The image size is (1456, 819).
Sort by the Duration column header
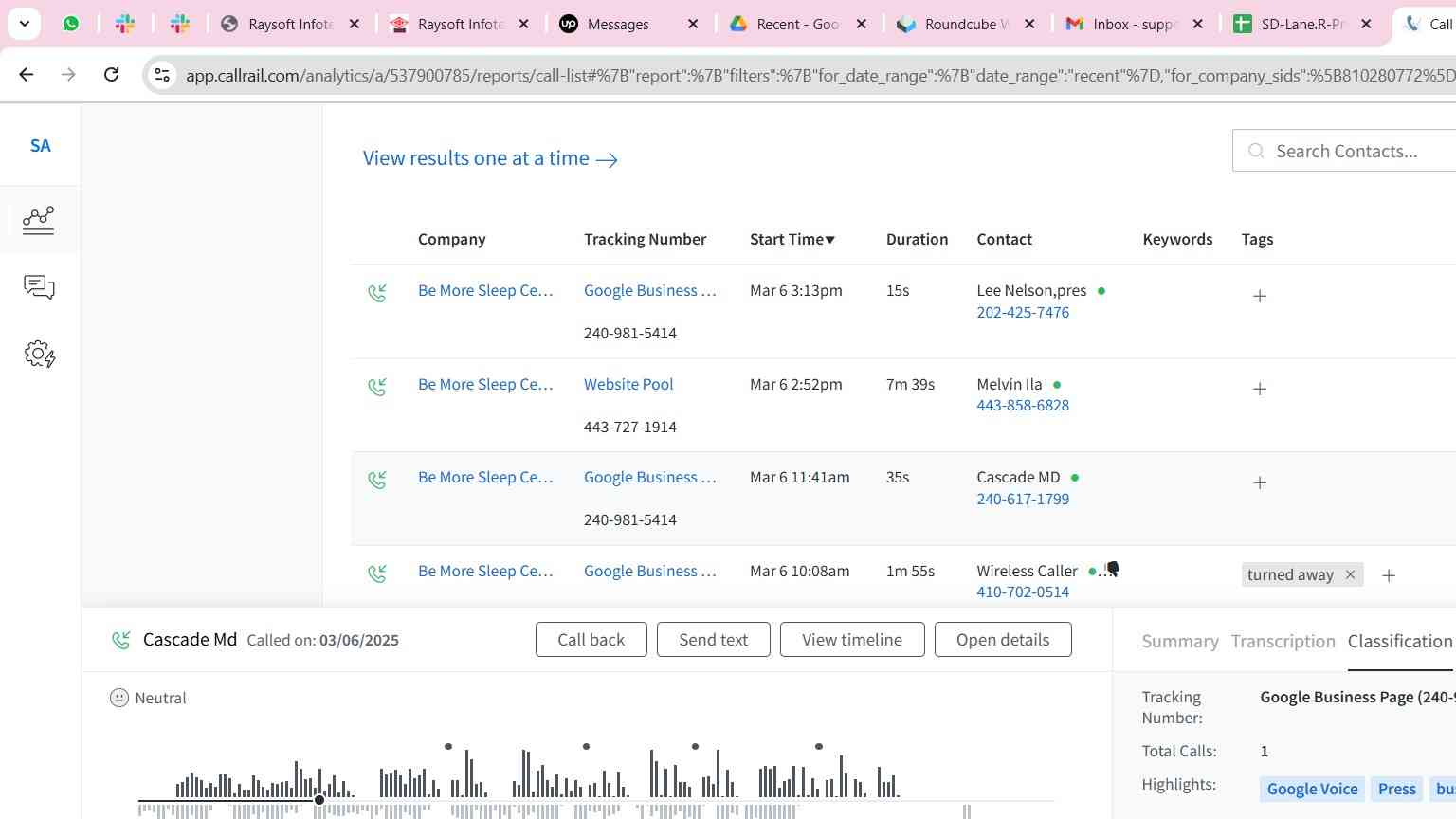[917, 239]
